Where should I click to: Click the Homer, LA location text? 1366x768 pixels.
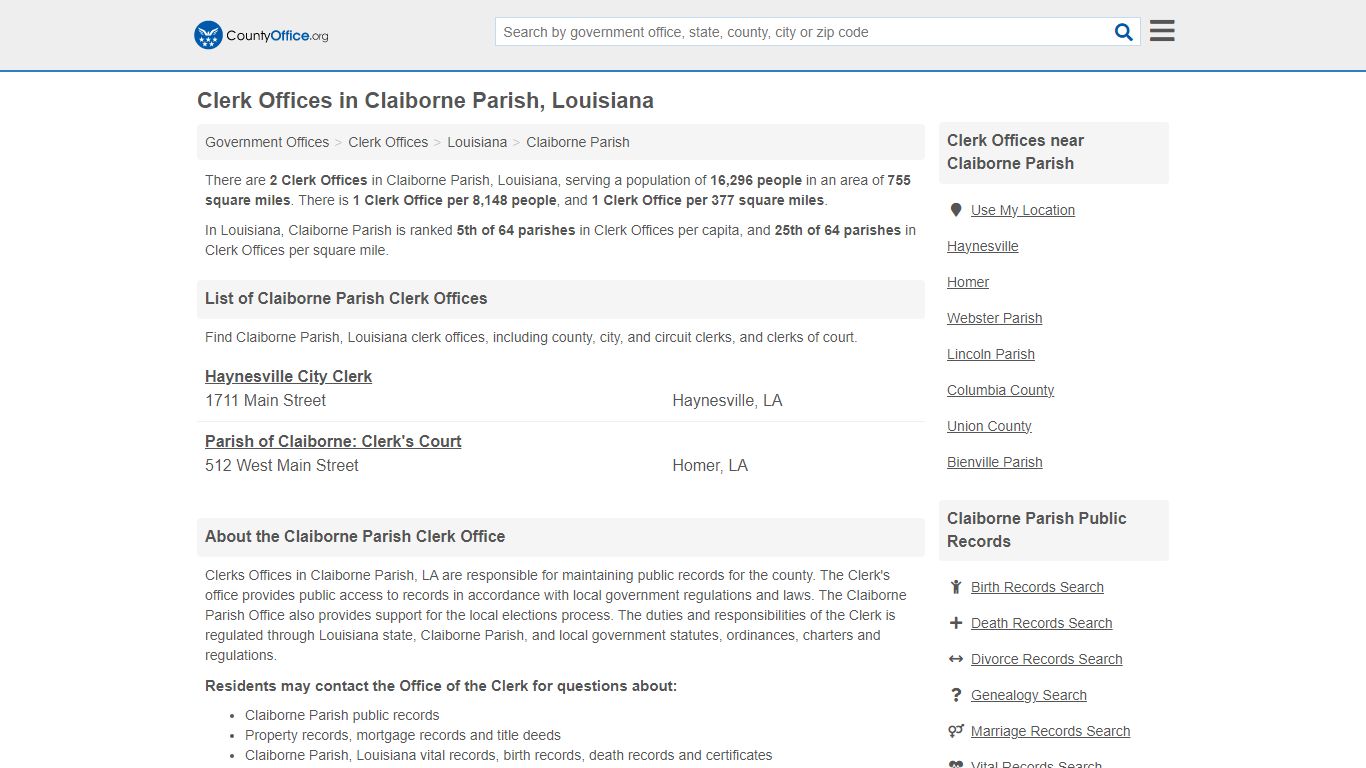[x=710, y=465]
